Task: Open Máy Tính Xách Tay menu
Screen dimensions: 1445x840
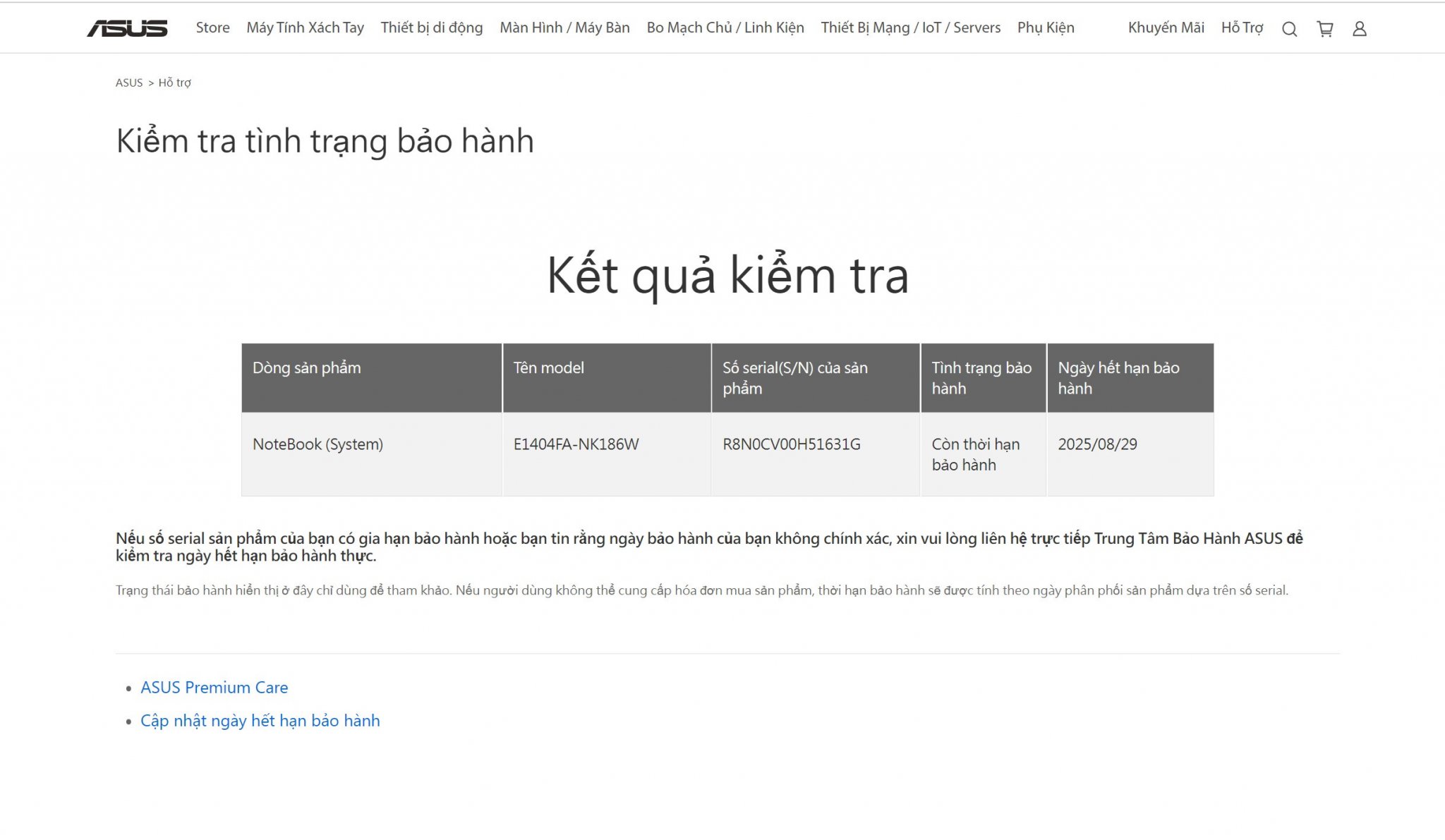Action: pos(305,28)
